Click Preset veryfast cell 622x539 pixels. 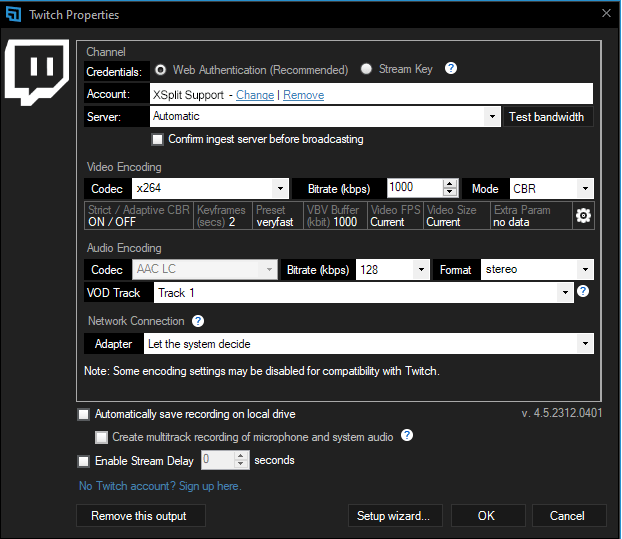tap(278, 216)
